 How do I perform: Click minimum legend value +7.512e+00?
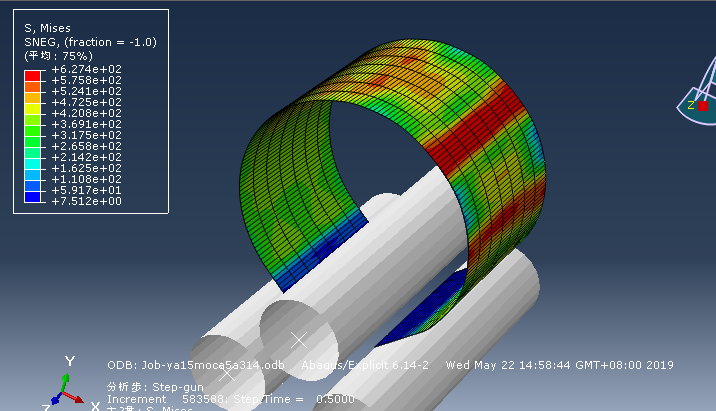[x=87, y=201]
